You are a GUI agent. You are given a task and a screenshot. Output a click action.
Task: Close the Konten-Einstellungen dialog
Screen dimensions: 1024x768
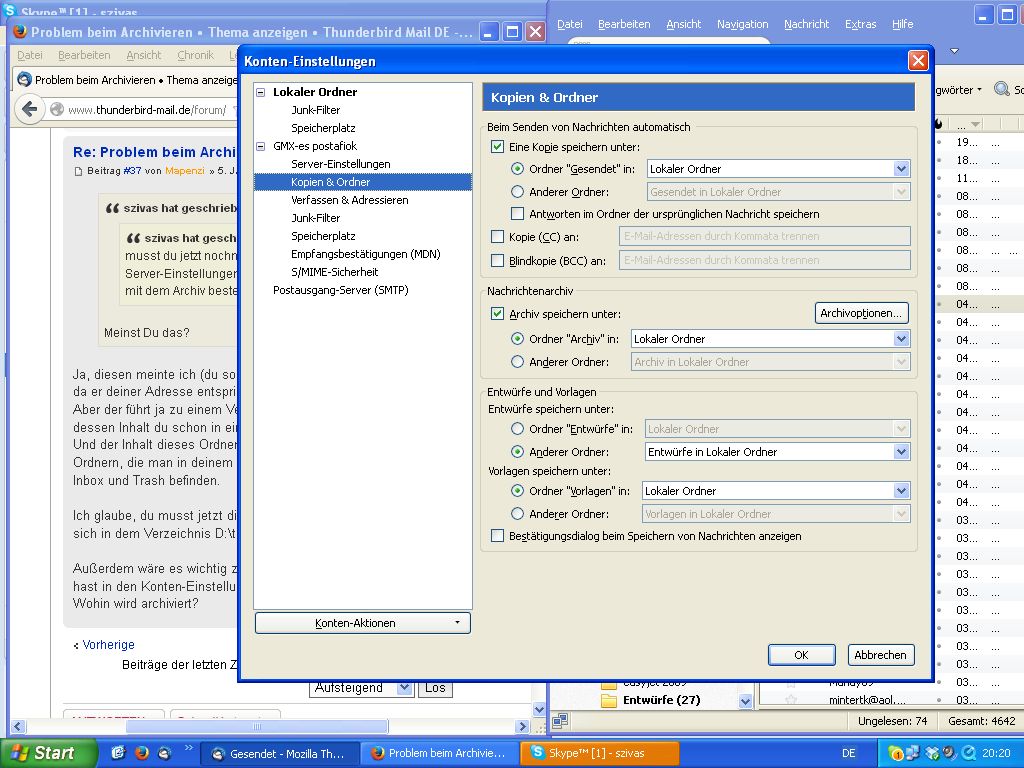[918, 61]
